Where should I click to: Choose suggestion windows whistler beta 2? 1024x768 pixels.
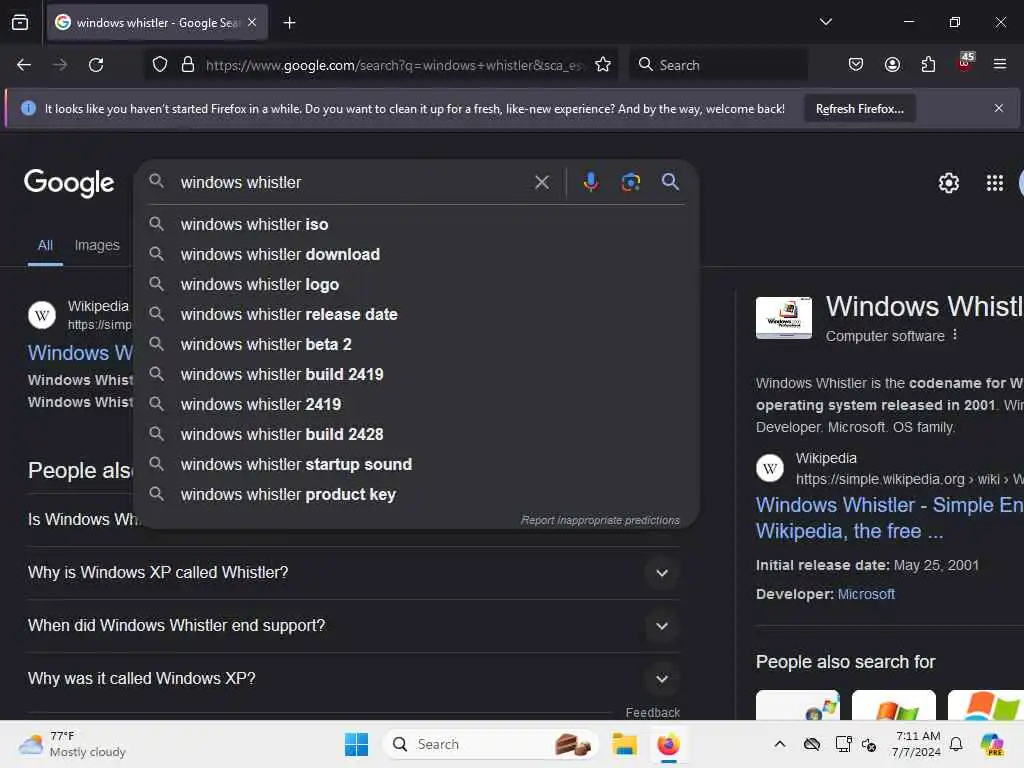tap(417, 344)
